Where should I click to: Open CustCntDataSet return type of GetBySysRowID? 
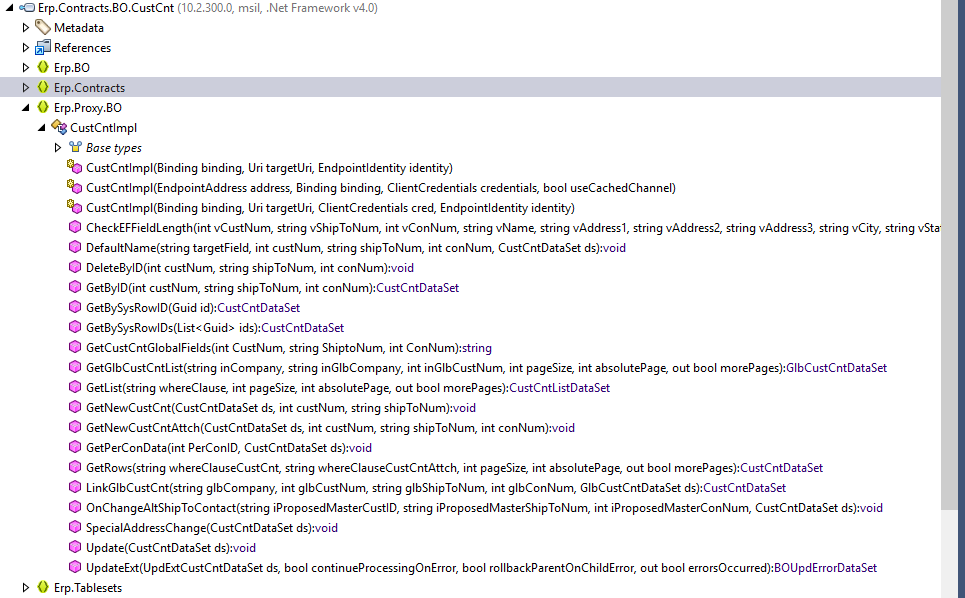258,308
